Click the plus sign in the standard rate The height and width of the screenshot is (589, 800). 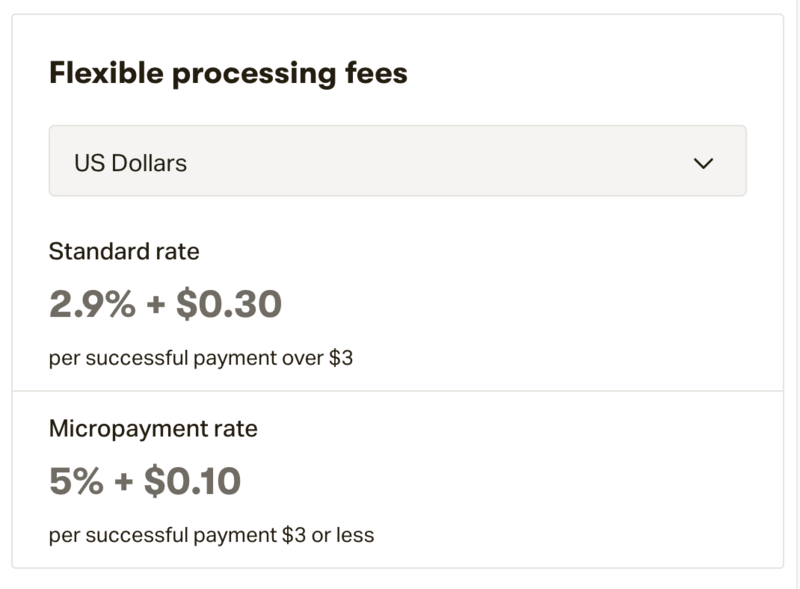(155, 305)
